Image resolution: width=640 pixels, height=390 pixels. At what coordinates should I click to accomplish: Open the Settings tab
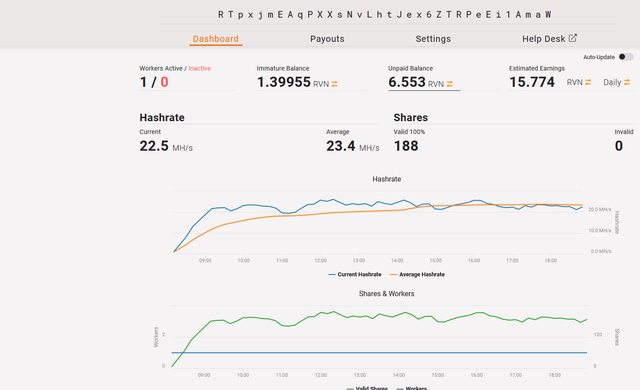(433, 39)
